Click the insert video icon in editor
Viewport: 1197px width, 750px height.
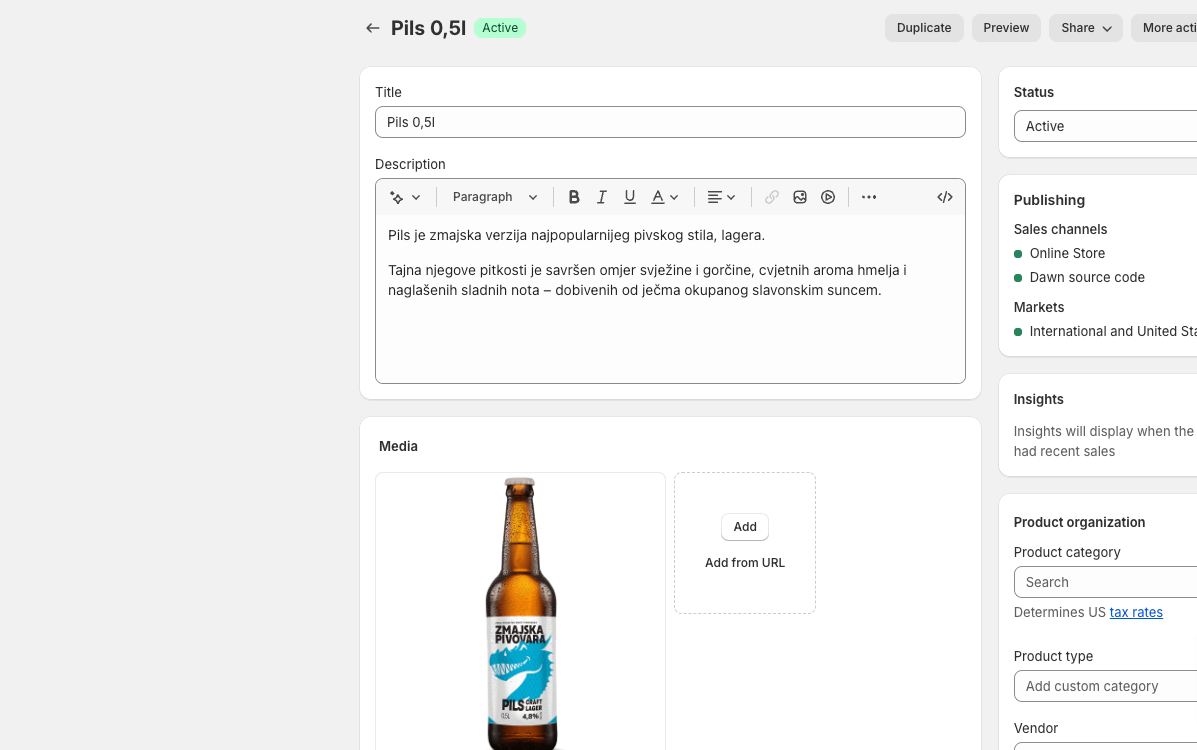coord(828,197)
